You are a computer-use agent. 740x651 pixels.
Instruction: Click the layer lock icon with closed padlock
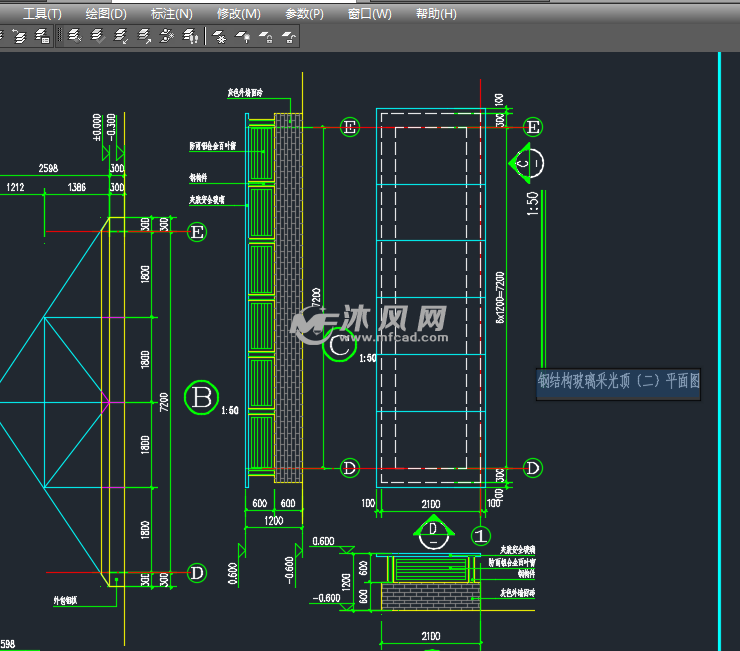point(266,37)
